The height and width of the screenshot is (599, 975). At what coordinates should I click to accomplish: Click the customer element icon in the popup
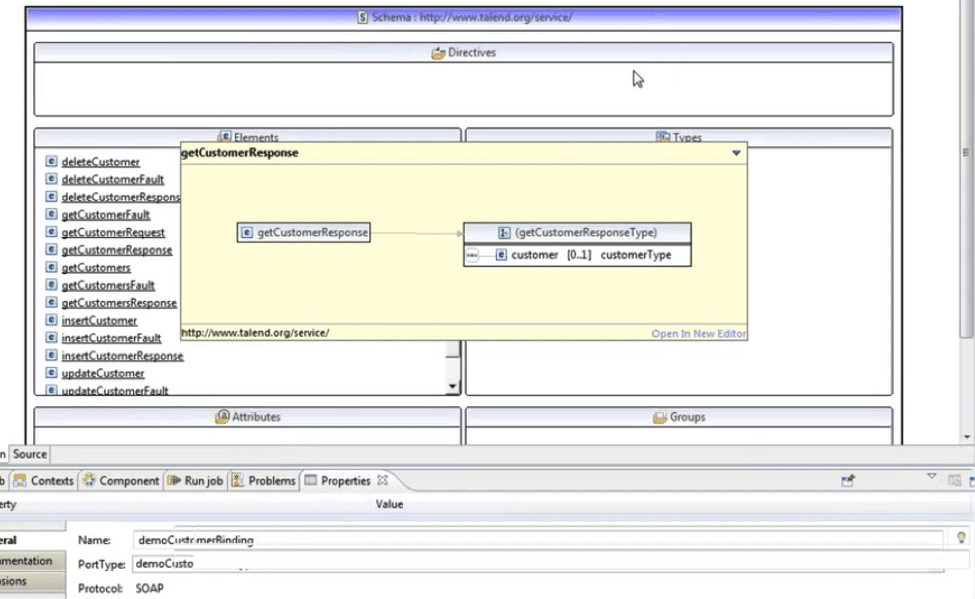tap(500, 254)
